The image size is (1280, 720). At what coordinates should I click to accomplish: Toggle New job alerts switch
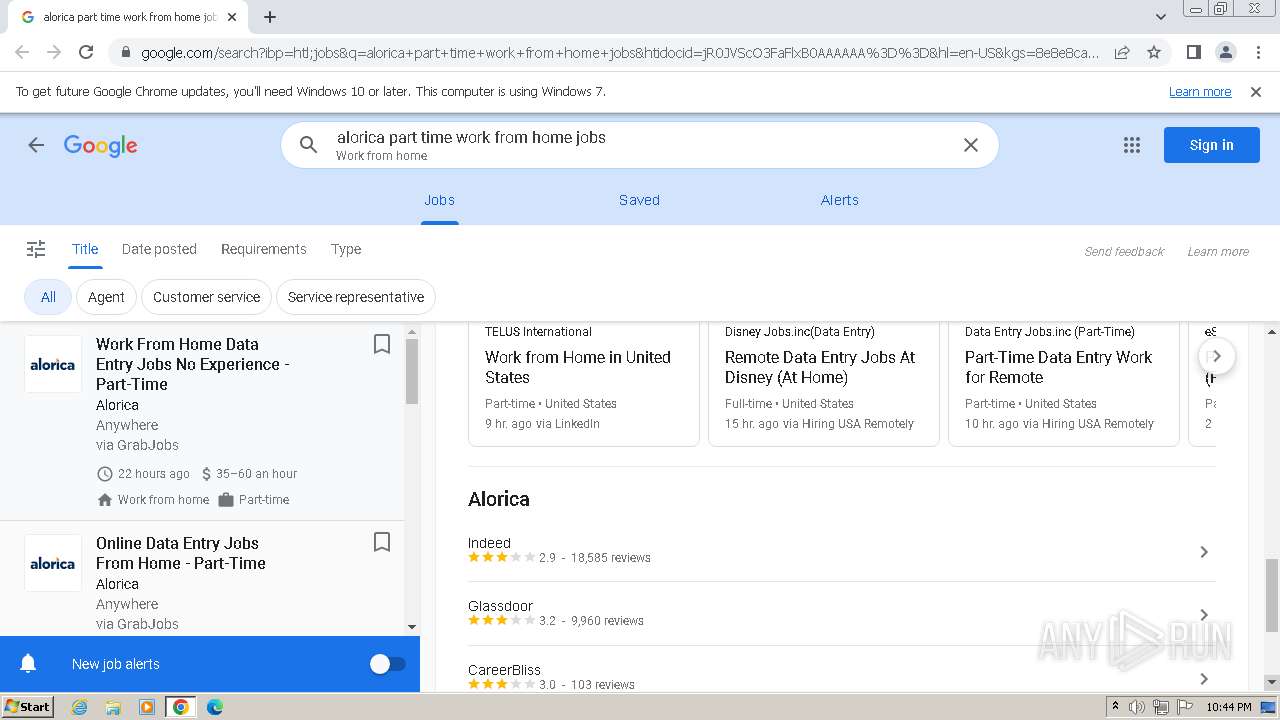point(387,664)
